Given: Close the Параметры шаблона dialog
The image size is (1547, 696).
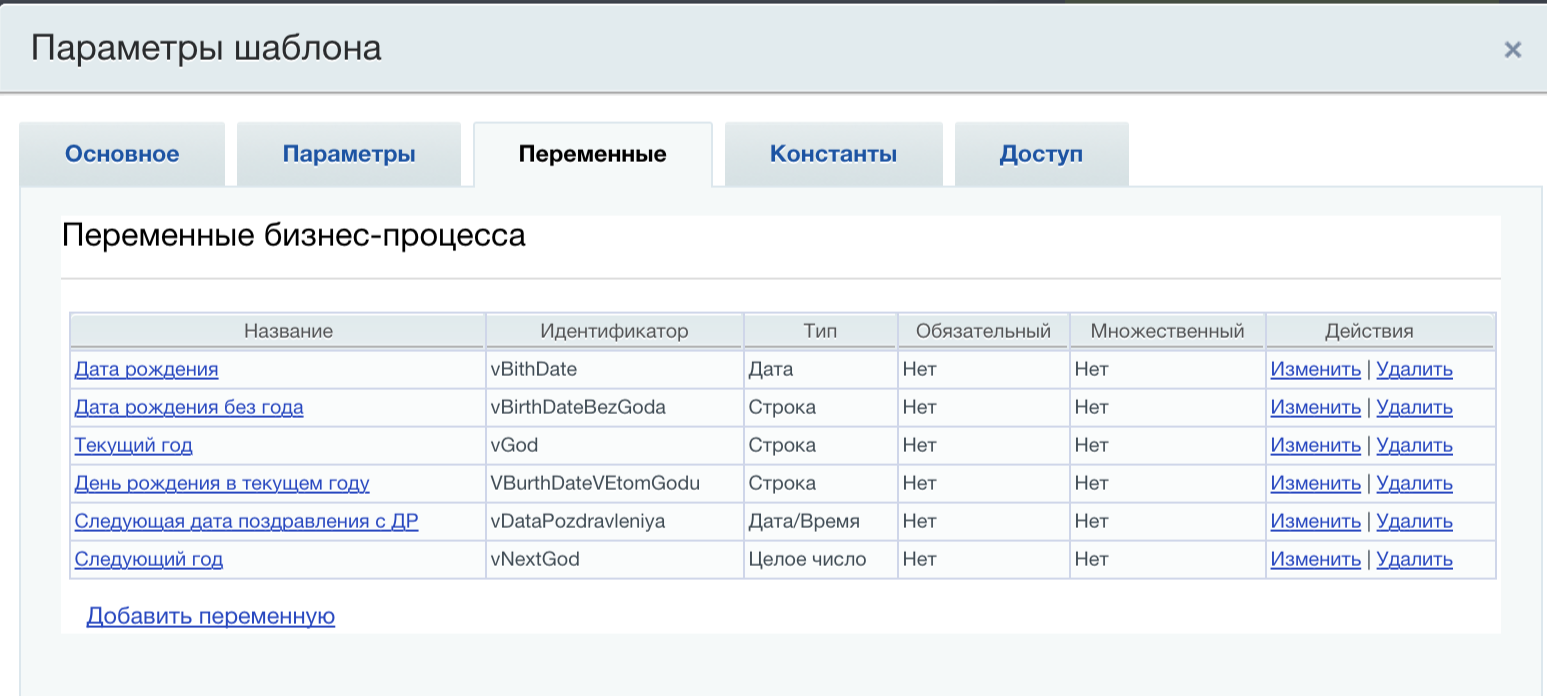Looking at the screenshot, I should point(1512,50).
